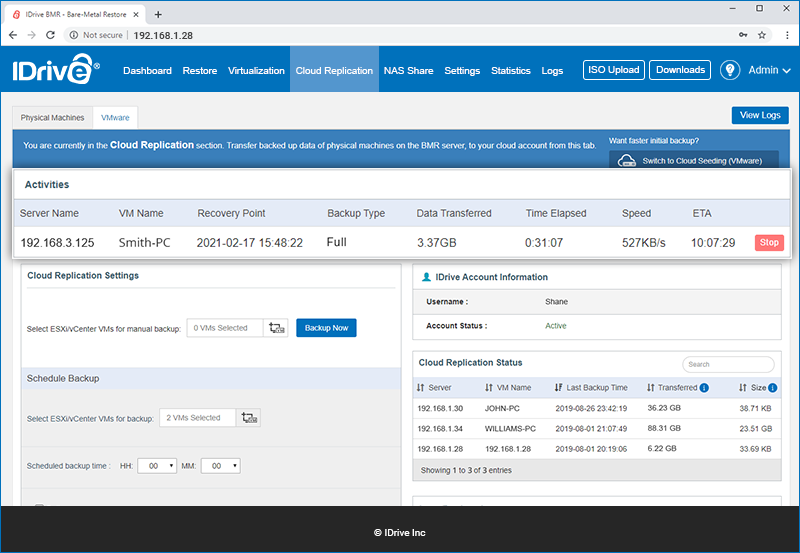Open the Settings menu
This screenshot has height=553, width=800.
pyautogui.click(x=462, y=70)
